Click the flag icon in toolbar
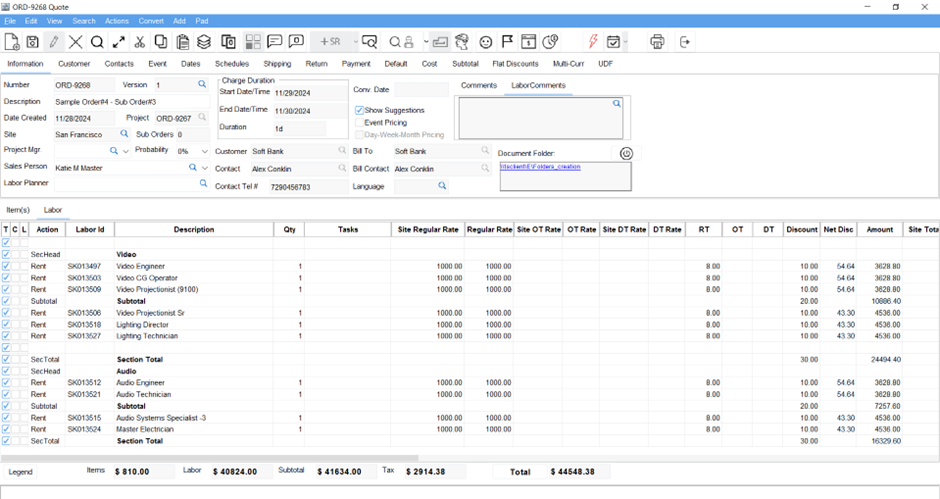940x499 pixels. (507, 42)
